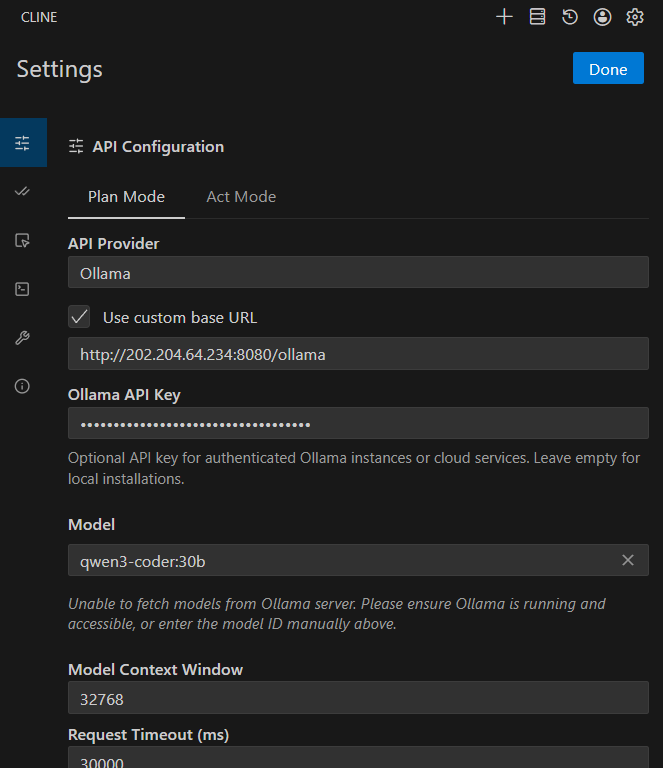Open the account profile icon
The height and width of the screenshot is (768, 663).
(602, 17)
